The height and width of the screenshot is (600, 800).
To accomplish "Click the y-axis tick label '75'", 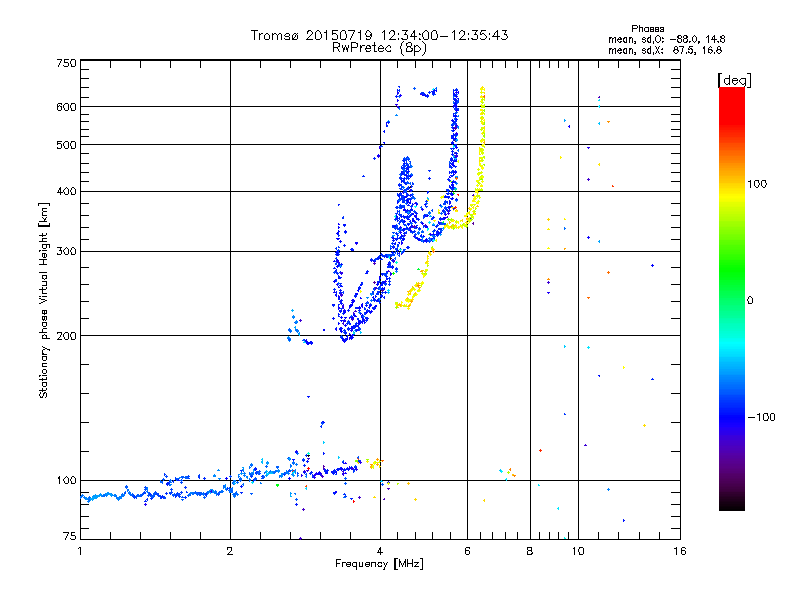I will 70,536.
